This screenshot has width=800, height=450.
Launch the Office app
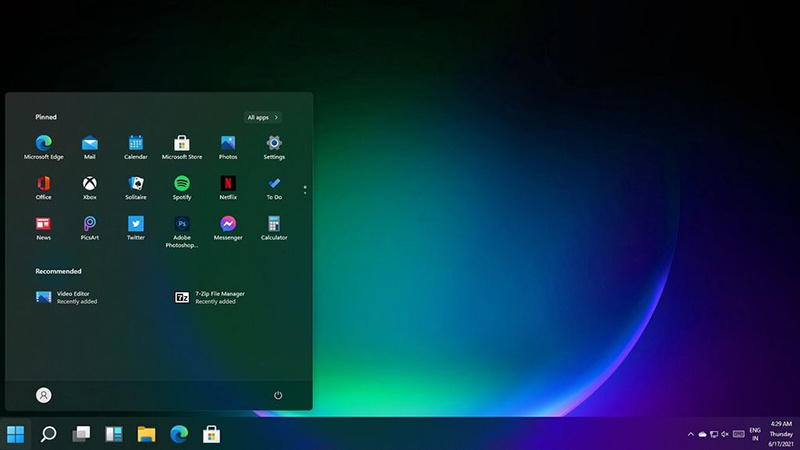[x=43, y=188]
